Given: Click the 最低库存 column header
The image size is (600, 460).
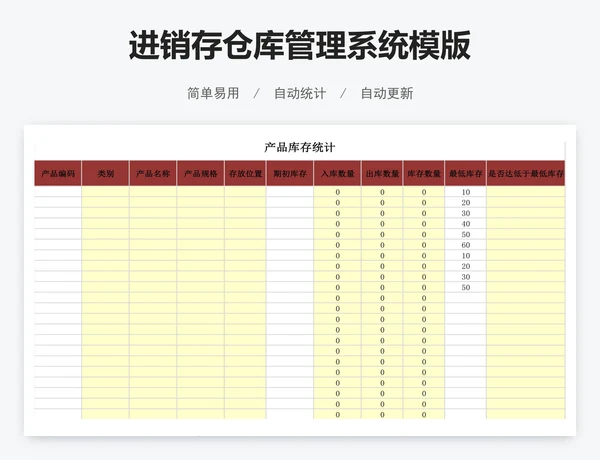Looking at the screenshot, I should [x=465, y=173].
